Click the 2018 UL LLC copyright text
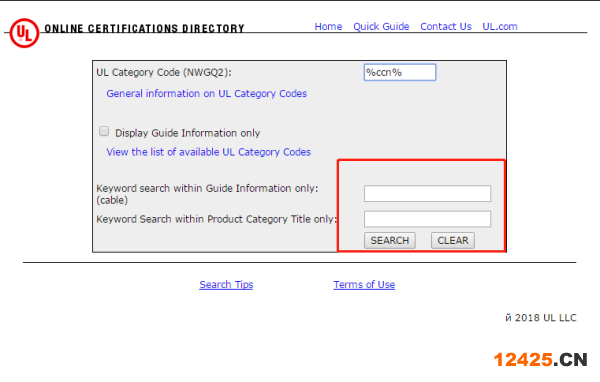The height and width of the screenshot is (382, 600). [x=541, y=318]
